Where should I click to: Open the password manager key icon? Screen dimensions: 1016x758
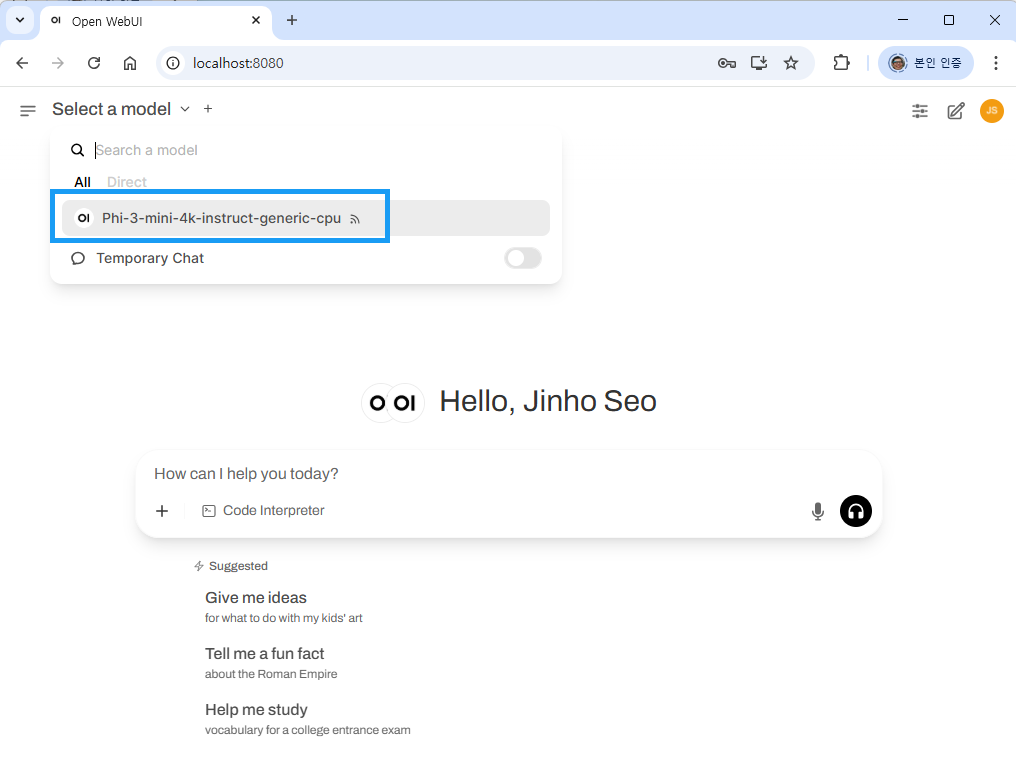coord(726,63)
